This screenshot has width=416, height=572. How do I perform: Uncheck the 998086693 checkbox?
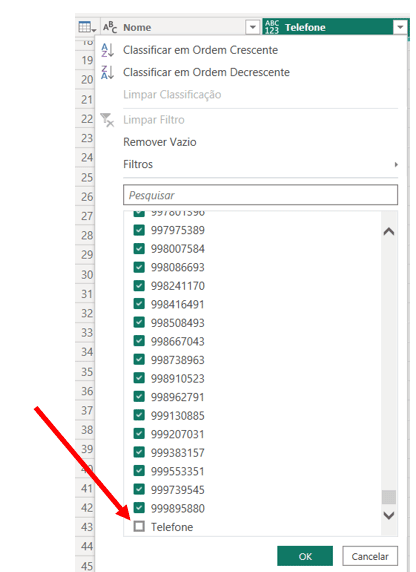139,267
